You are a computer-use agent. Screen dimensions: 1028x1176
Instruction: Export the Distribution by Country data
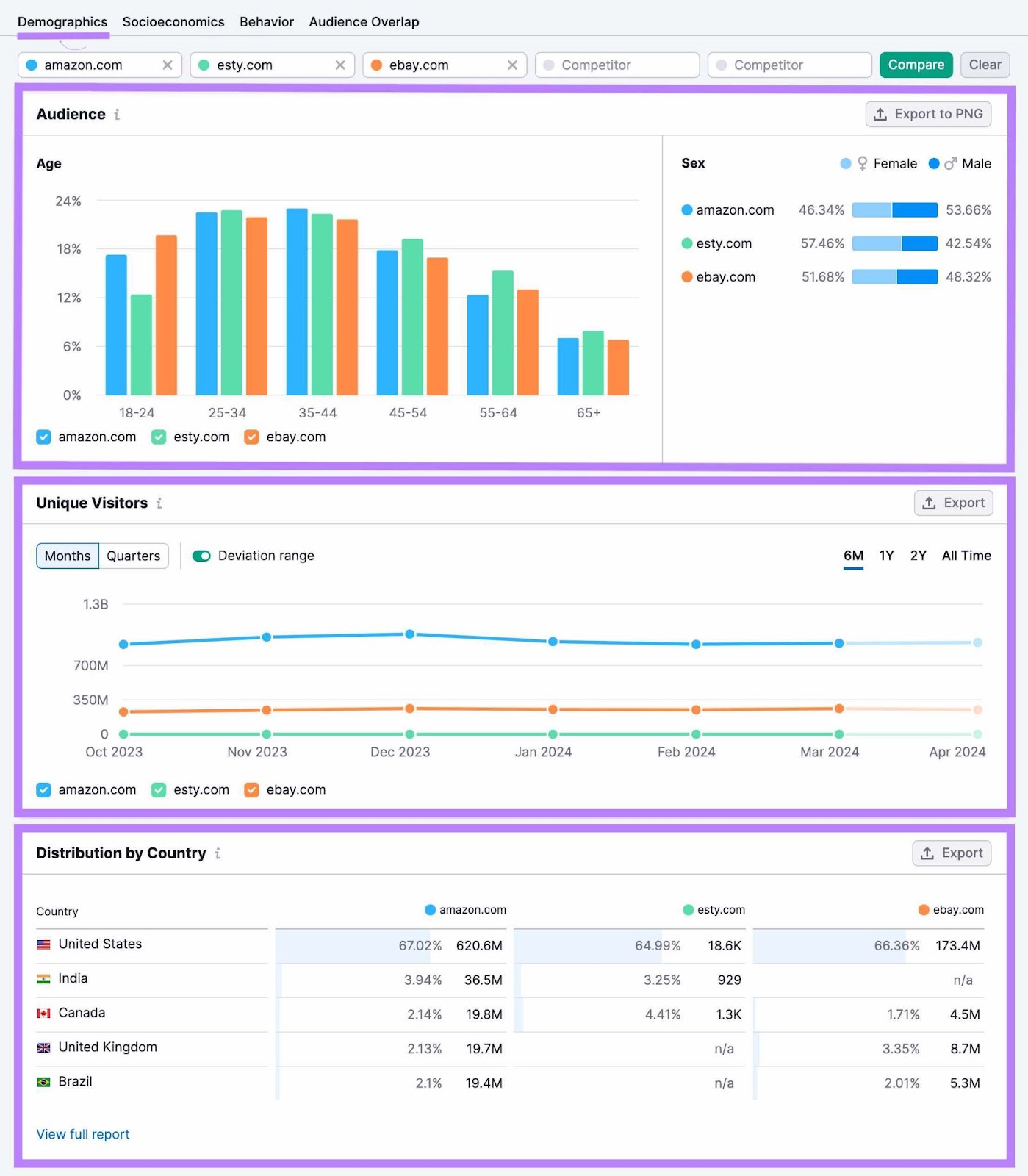coord(952,853)
